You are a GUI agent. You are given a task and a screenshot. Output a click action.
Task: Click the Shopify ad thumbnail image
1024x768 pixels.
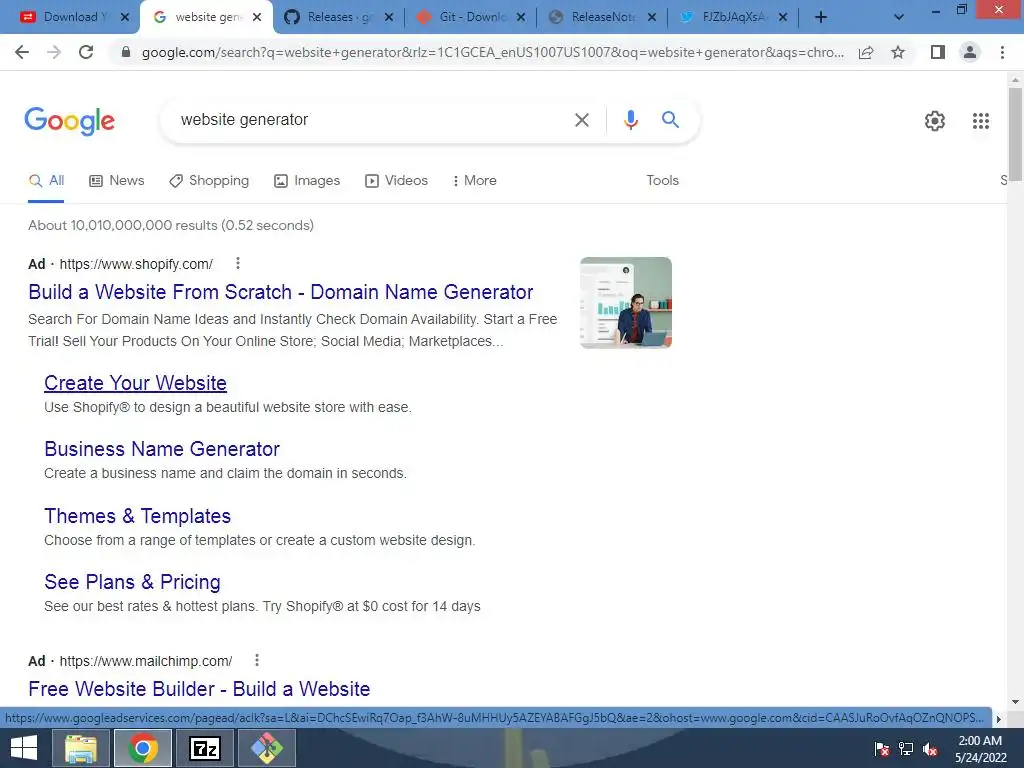(x=626, y=302)
